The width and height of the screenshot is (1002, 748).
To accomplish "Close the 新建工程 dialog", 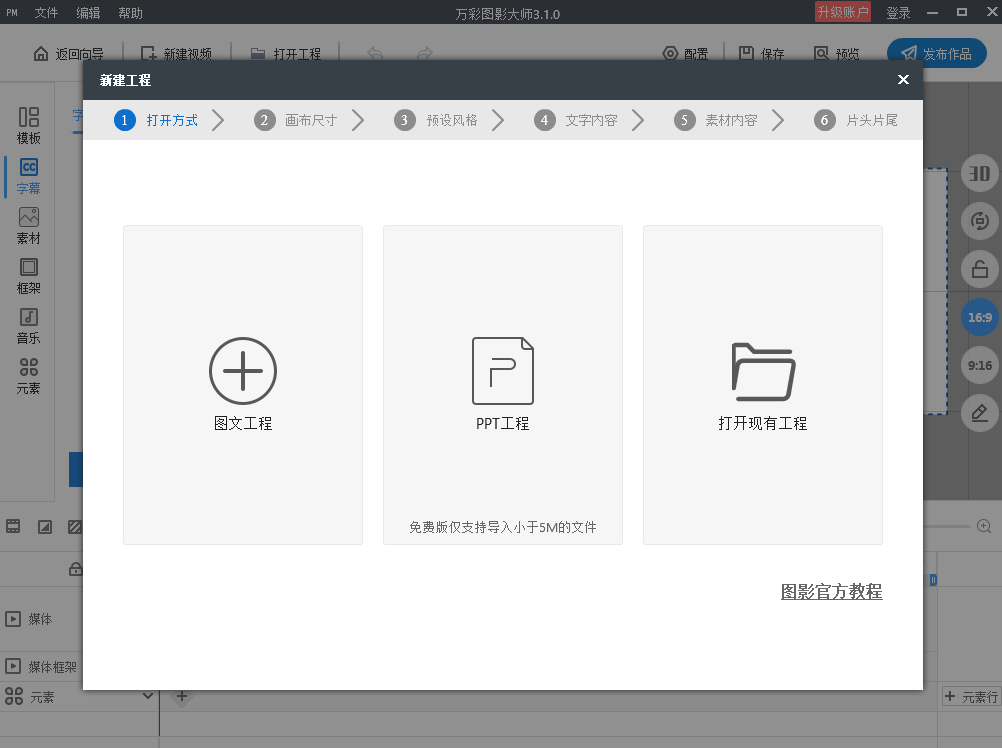I will click(903, 80).
